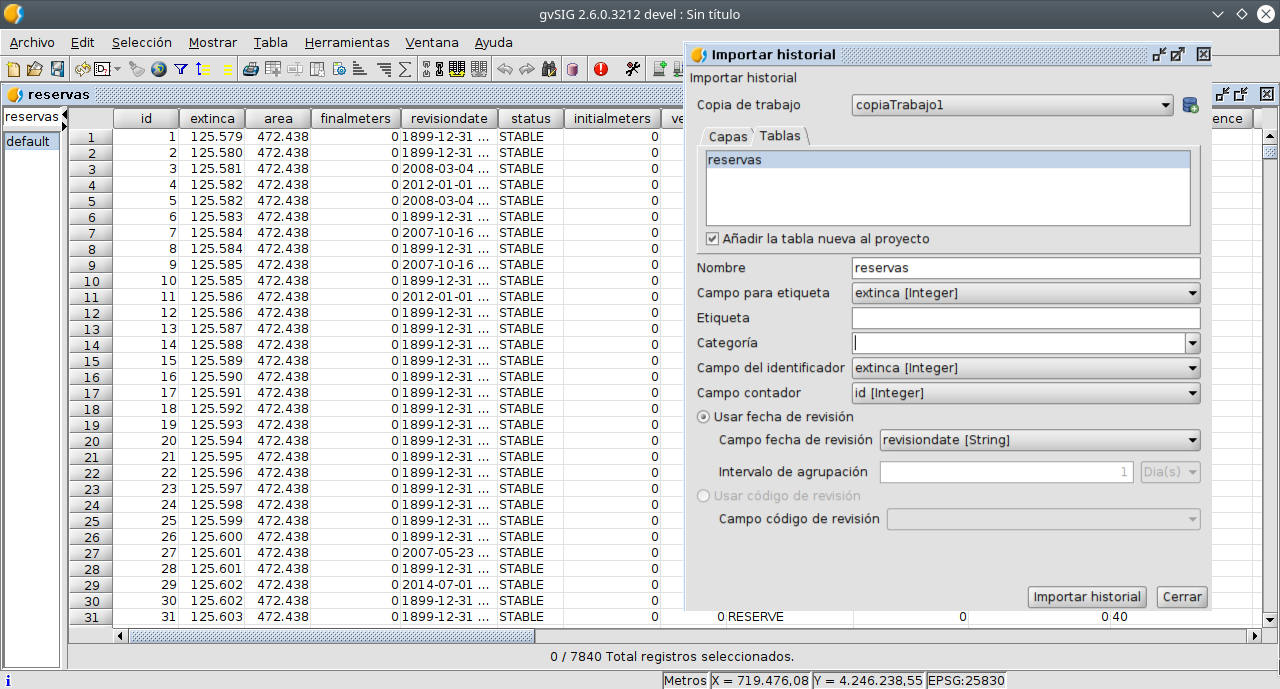
Task: Print table using the printer icon
Action: click(x=251, y=69)
